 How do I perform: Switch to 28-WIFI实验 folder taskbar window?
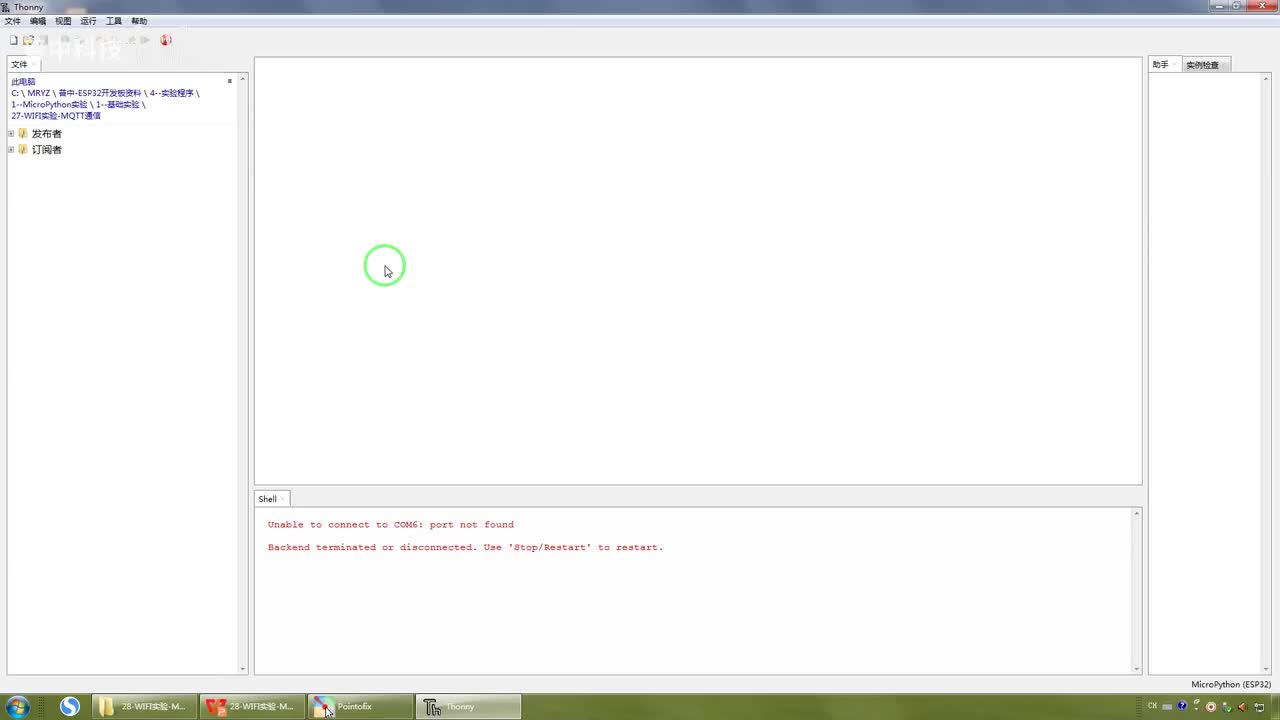[144, 706]
